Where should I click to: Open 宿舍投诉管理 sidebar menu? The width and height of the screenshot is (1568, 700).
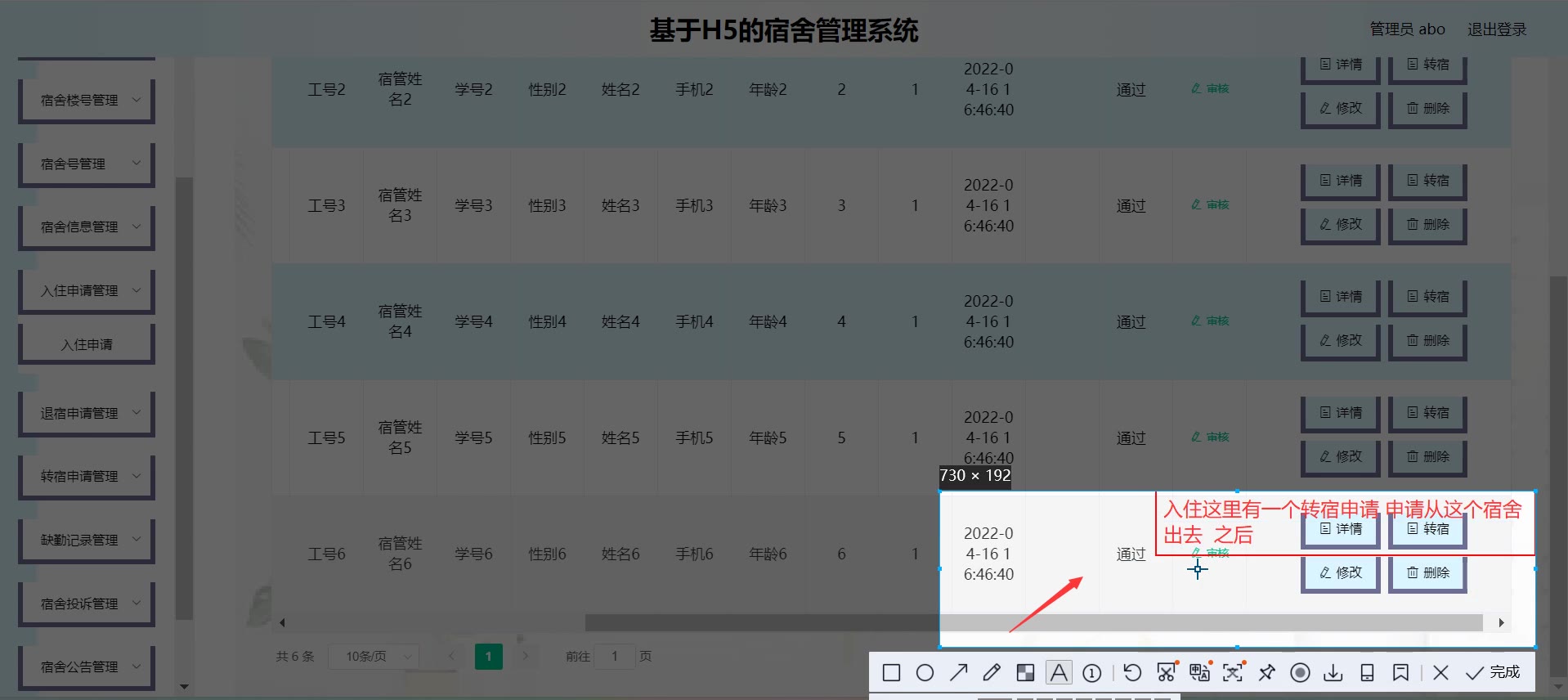pos(87,604)
